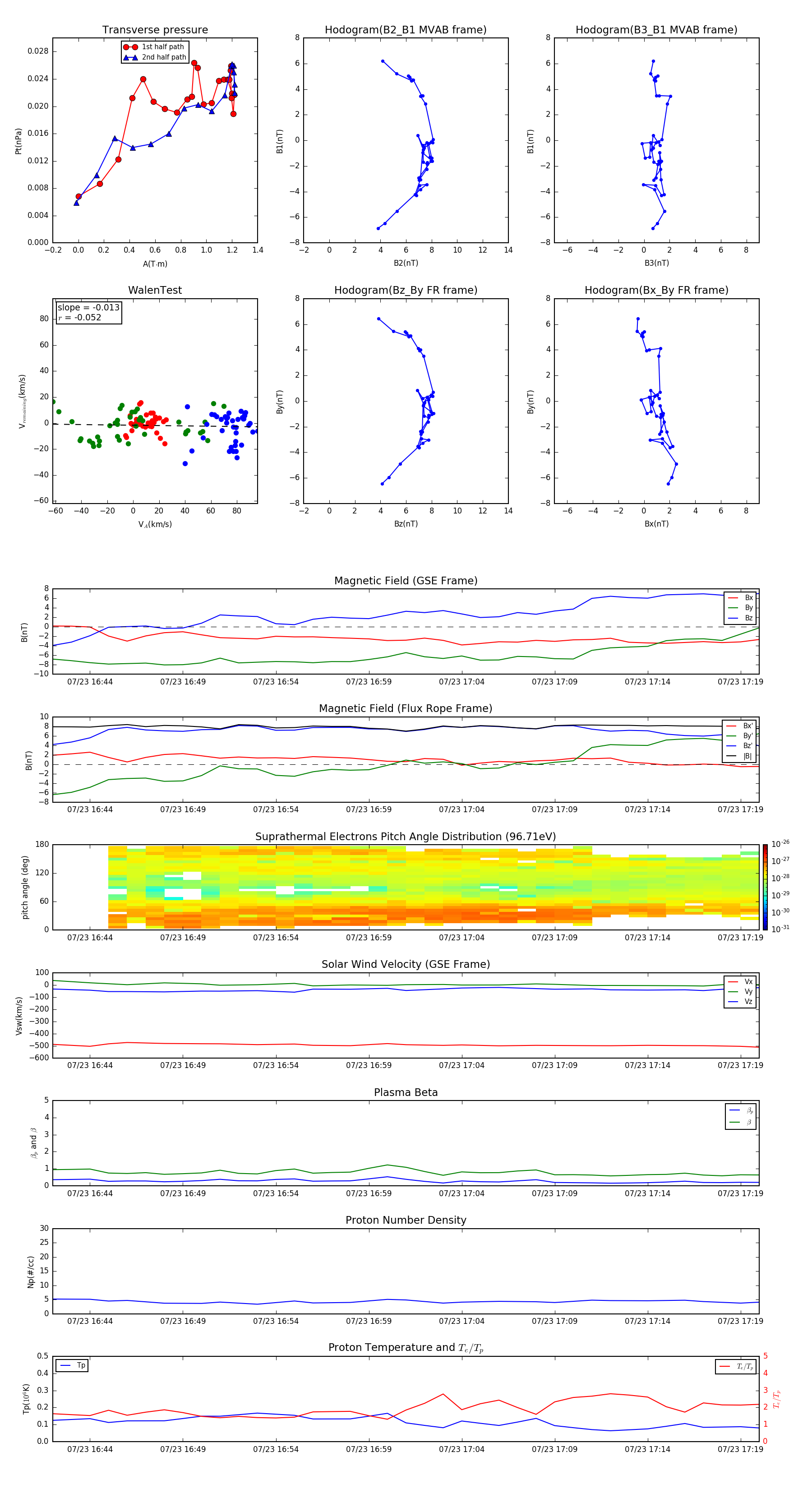The width and height of the screenshot is (812, 1489).
Task: Click the Proton Temperature and Te/Tp title
Action: coord(406,1348)
